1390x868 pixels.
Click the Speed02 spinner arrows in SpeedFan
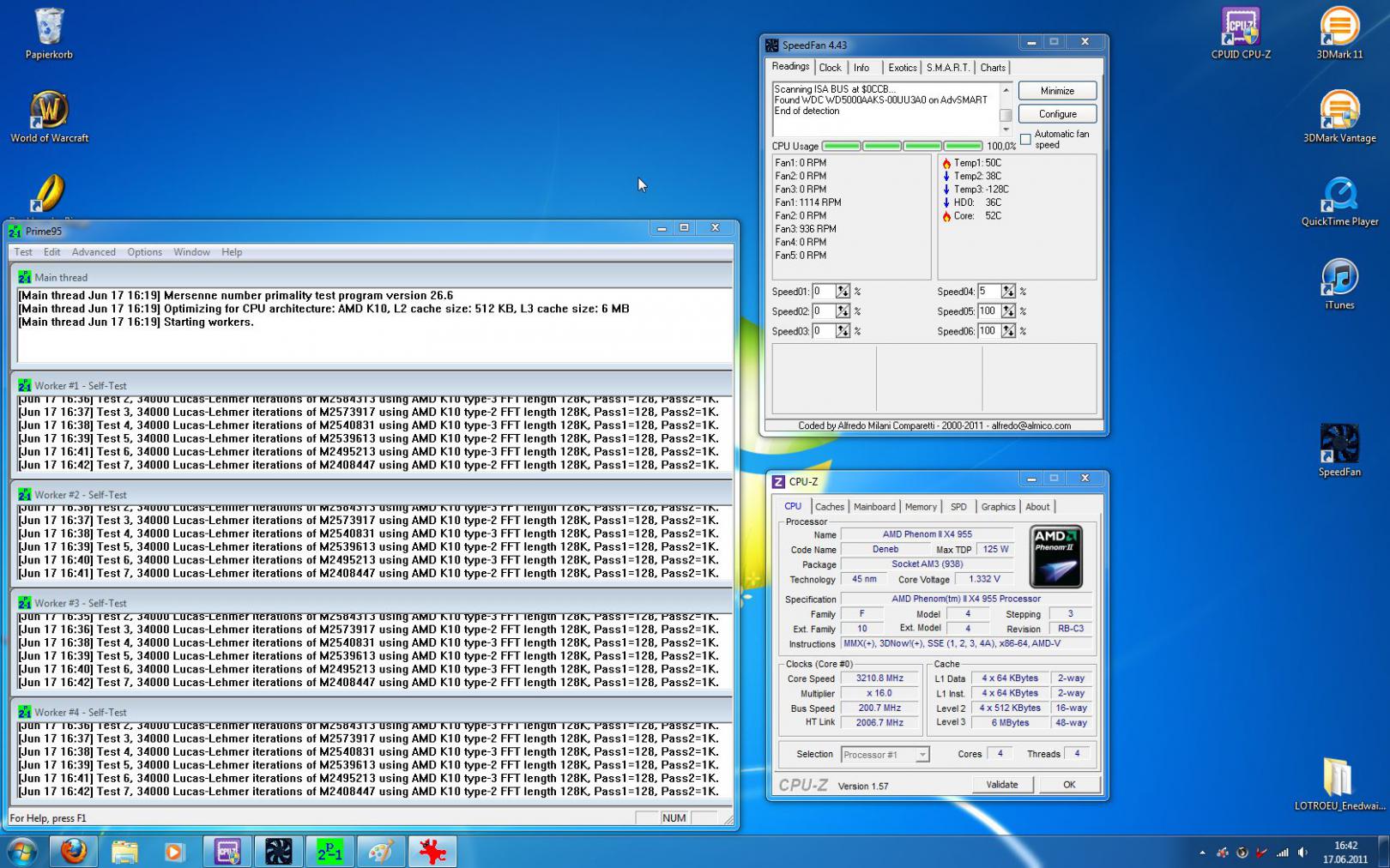point(843,311)
